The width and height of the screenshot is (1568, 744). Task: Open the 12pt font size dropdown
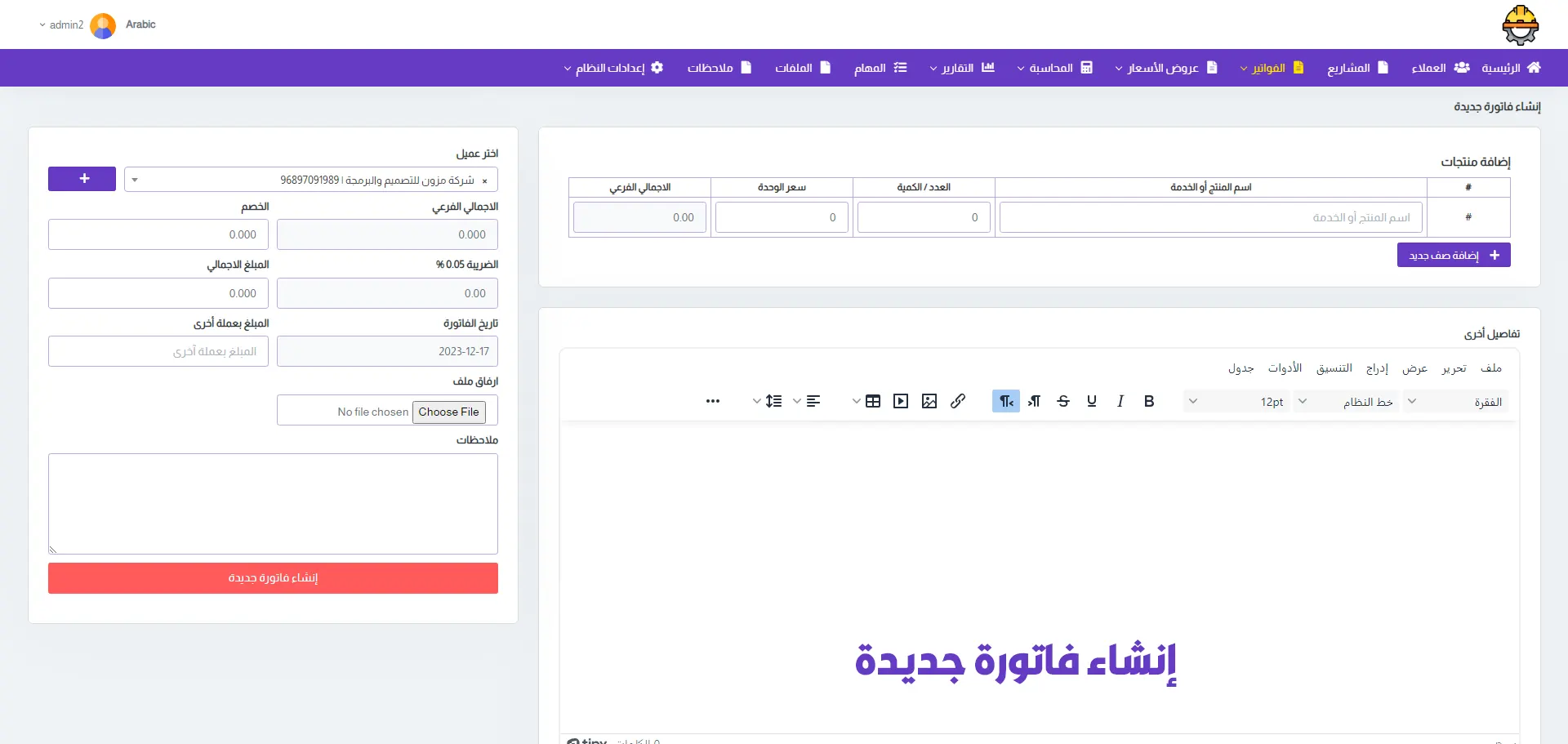(1236, 402)
